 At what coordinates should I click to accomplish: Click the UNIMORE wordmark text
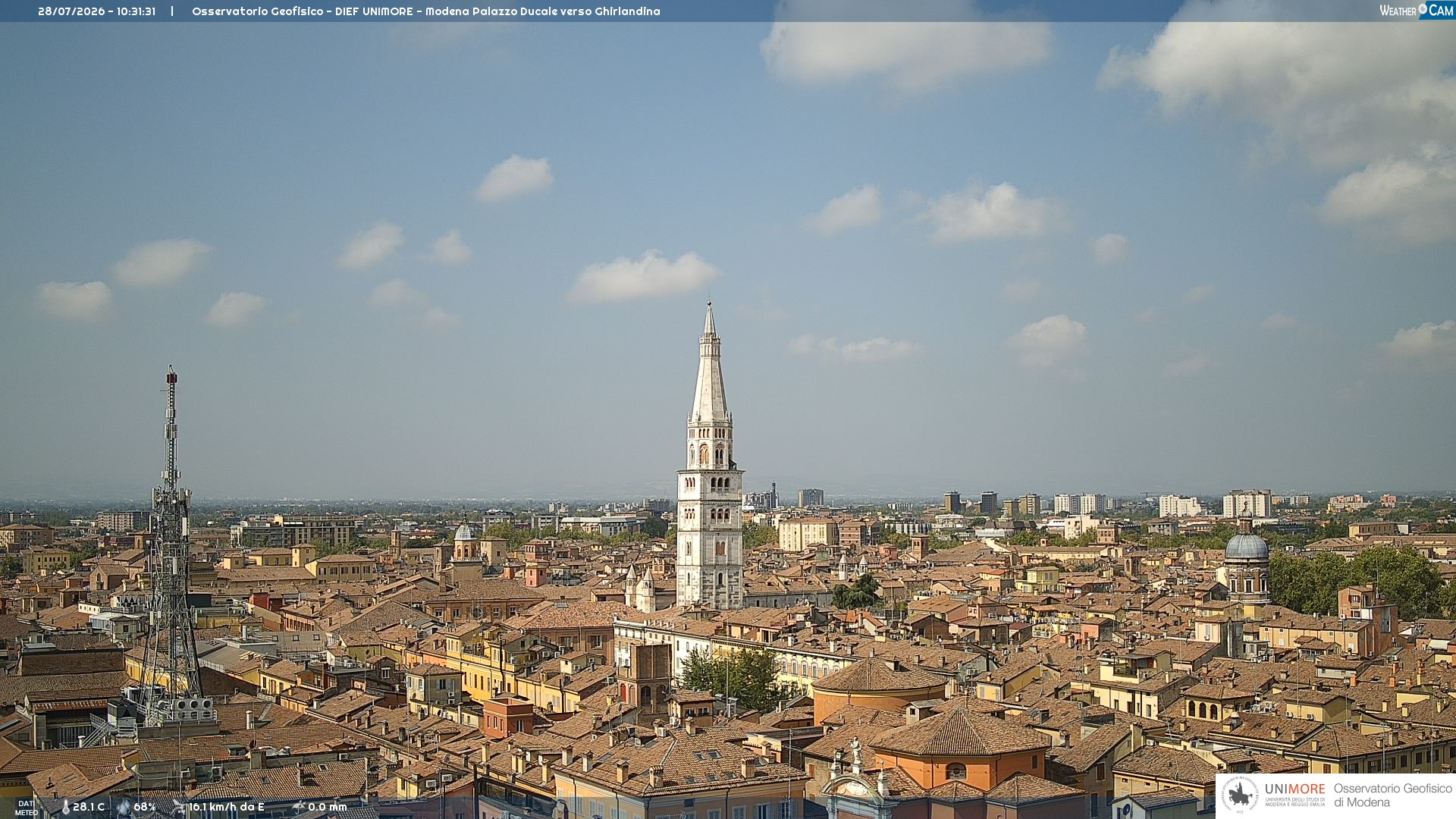1294,789
